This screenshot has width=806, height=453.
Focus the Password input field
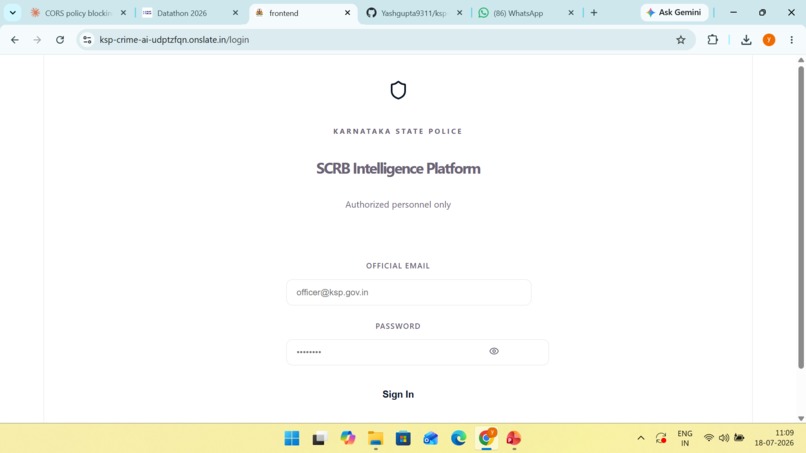(x=417, y=352)
